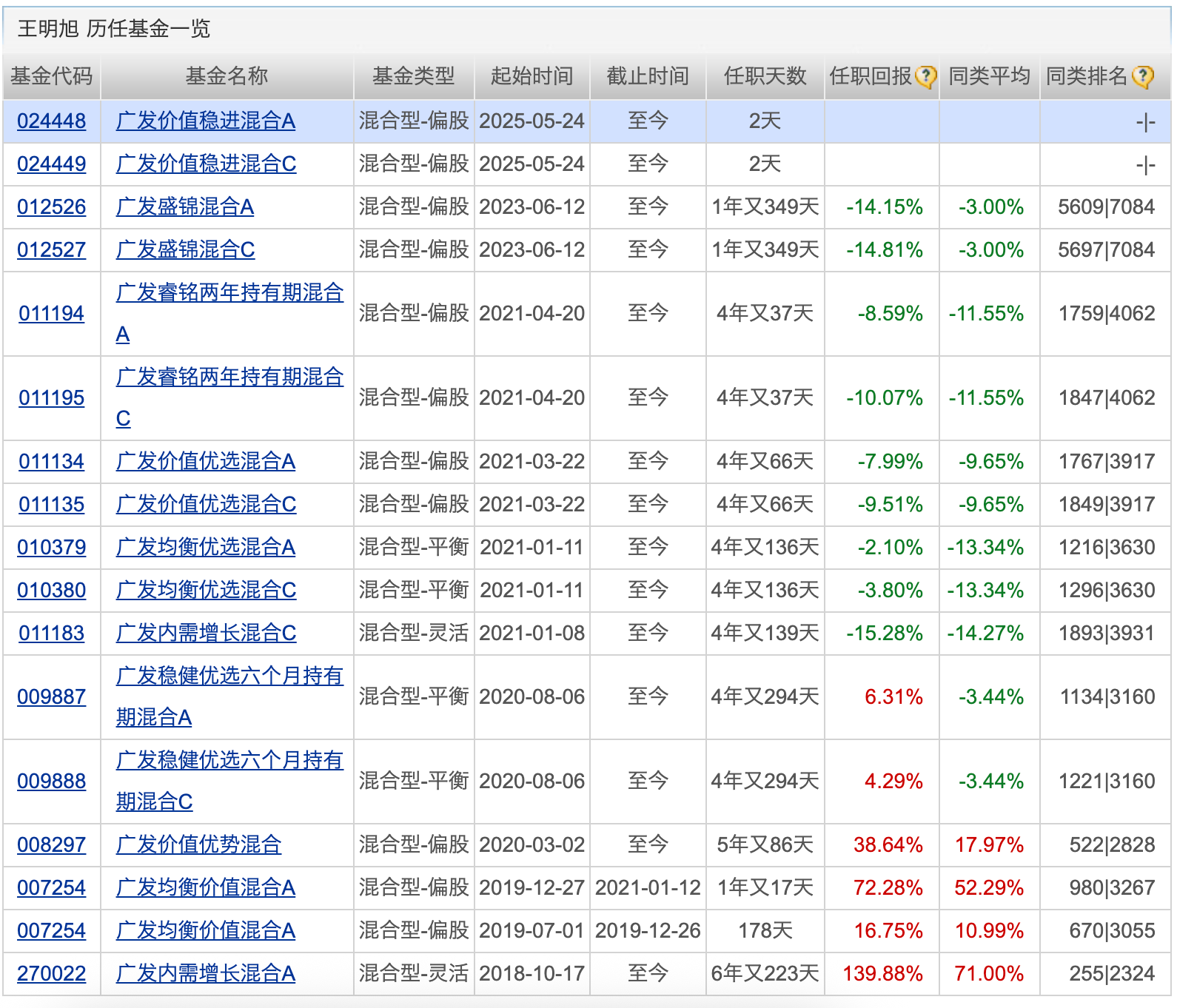The image size is (1177, 1008).
Task: Open 007254 code in the 2019-12-27 row
Action: click(52, 888)
